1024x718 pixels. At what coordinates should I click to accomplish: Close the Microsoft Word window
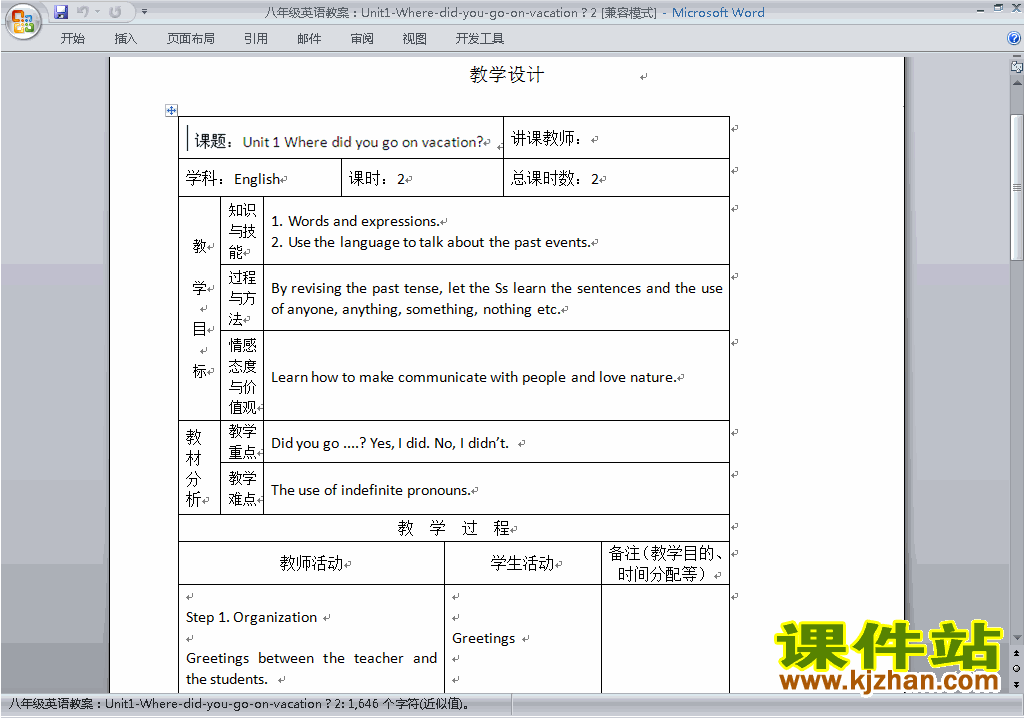click(1016, 8)
